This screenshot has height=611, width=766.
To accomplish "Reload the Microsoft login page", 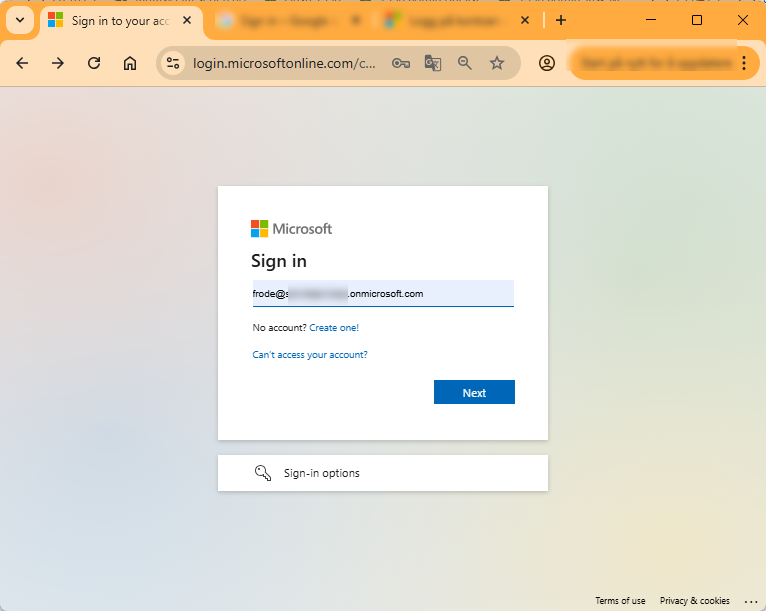I will [94, 63].
